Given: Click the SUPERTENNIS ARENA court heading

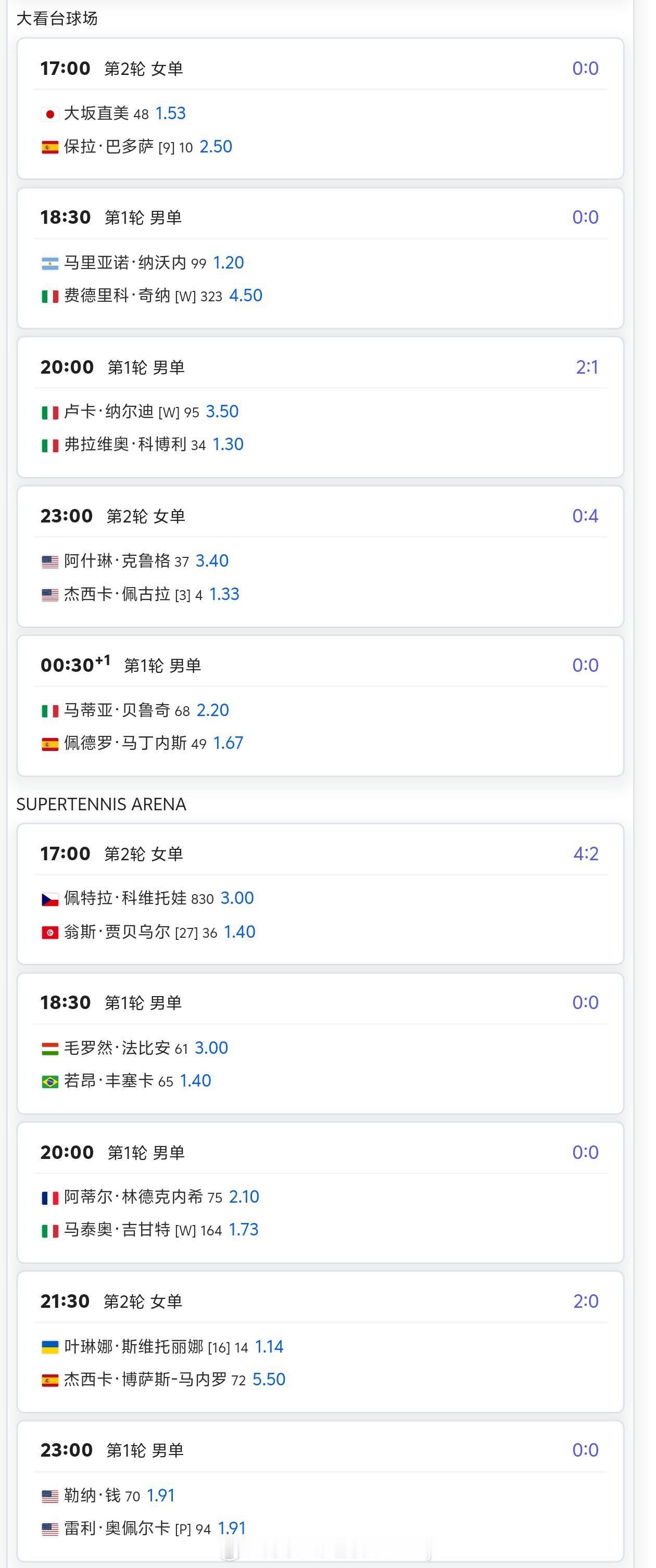Looking at the screenshot, I should (x=101, y=804).
